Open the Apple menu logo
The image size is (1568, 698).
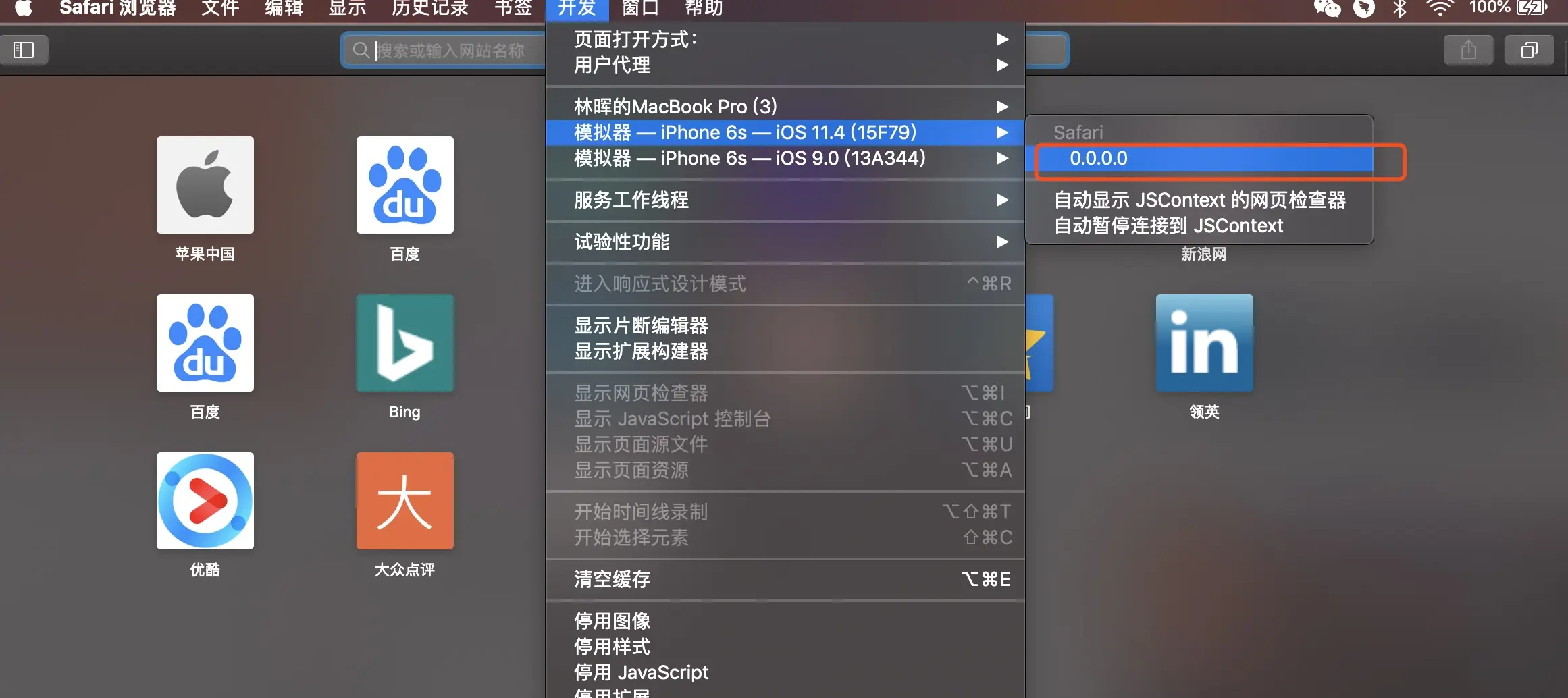(24, 8)
